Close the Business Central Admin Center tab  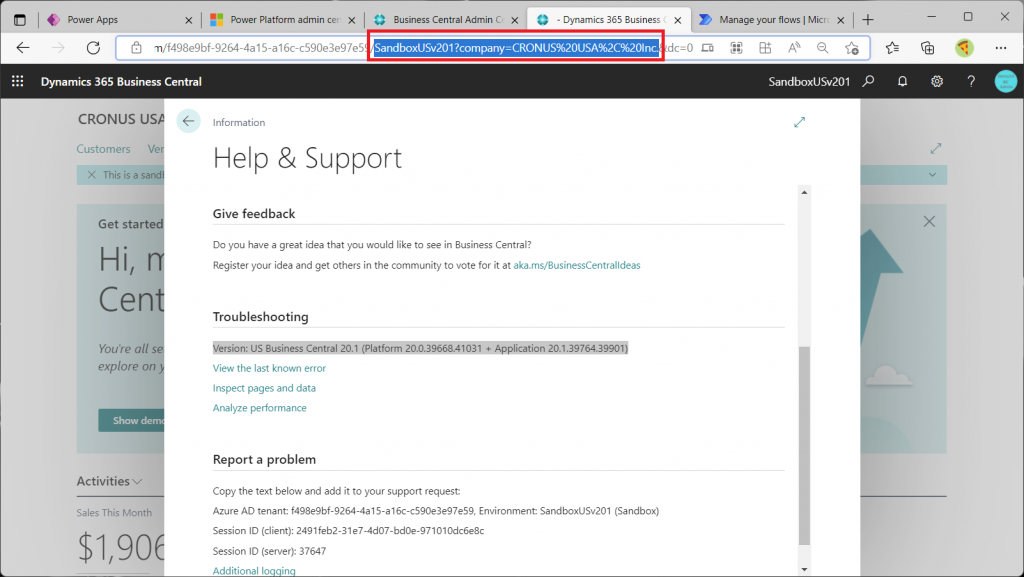[x=515, y=20]
